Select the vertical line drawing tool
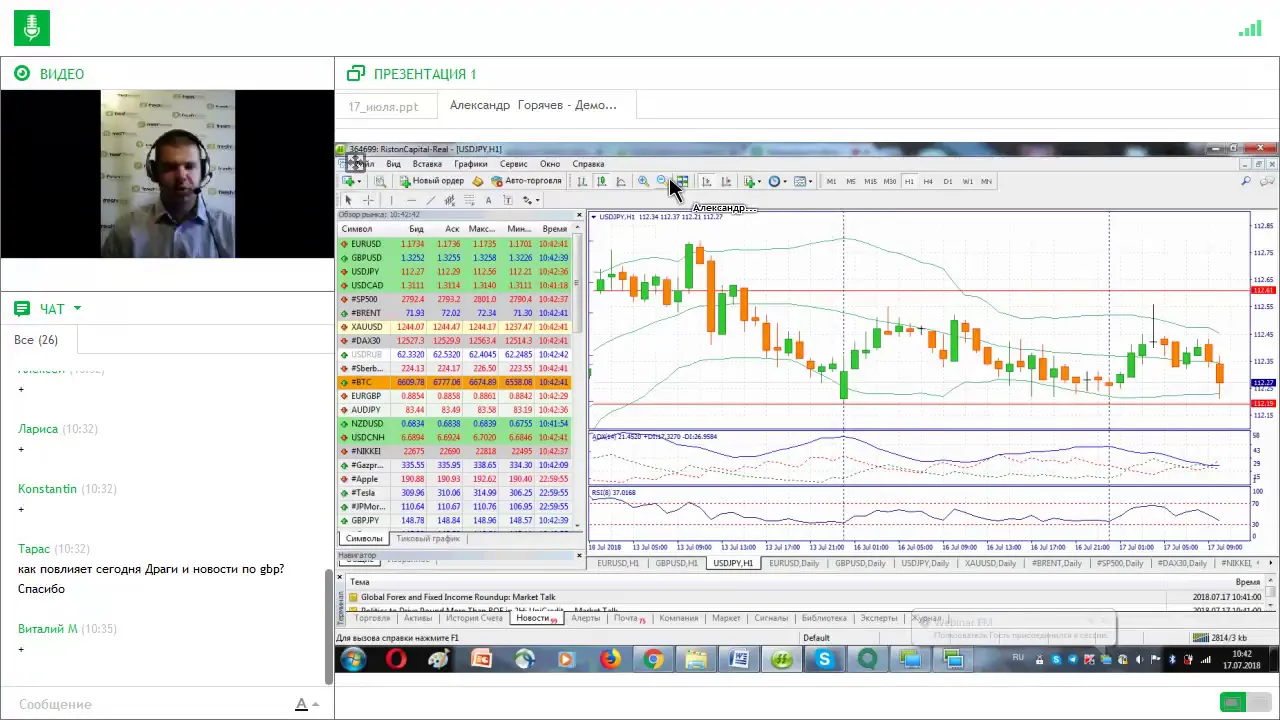The image size is (1280, 720). pos(391,200)
